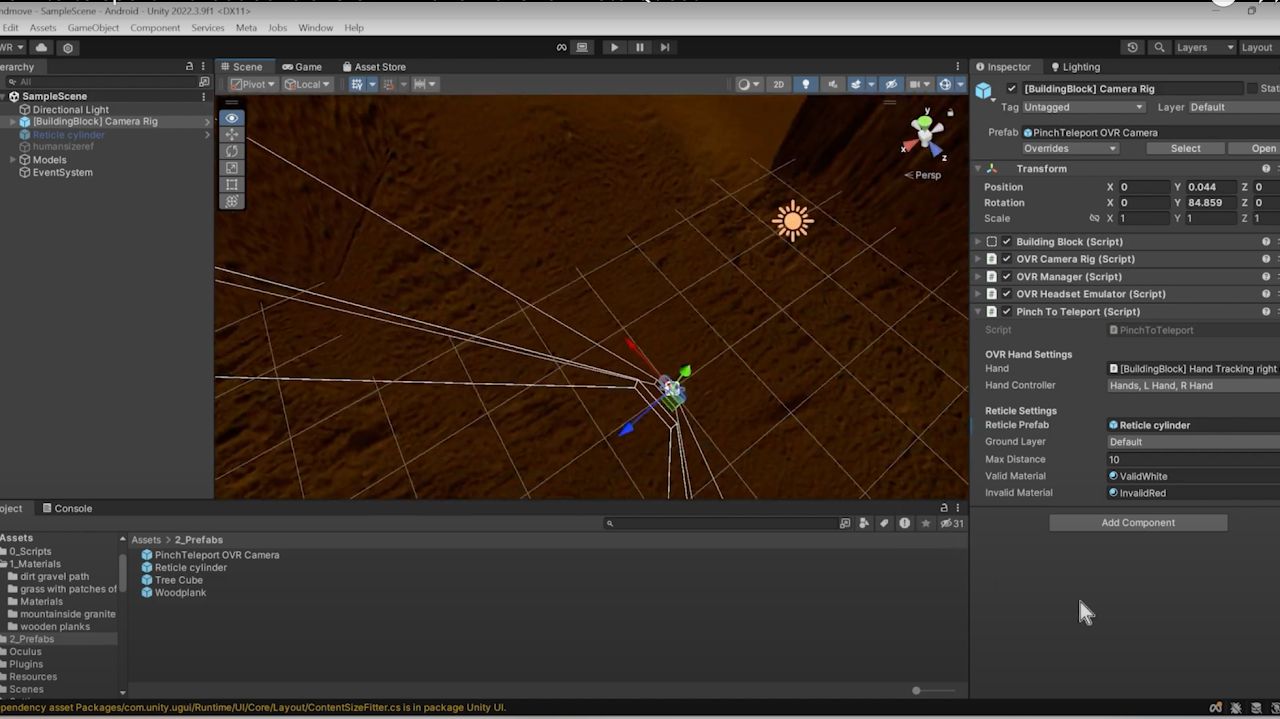
Task: Open the Layers dropdown
Action: click(x=1203, y=47)
